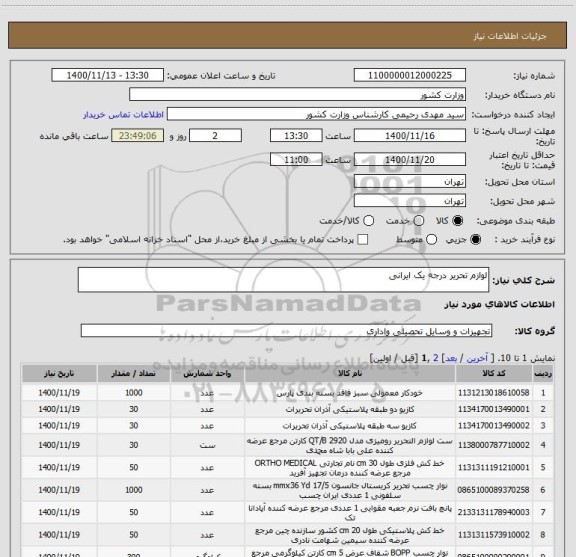This screenshot has width=576, height=557.
Task: Click the requester field سید مهدی رحیمی
Action: pyautogui.click(x=316, y=115)
